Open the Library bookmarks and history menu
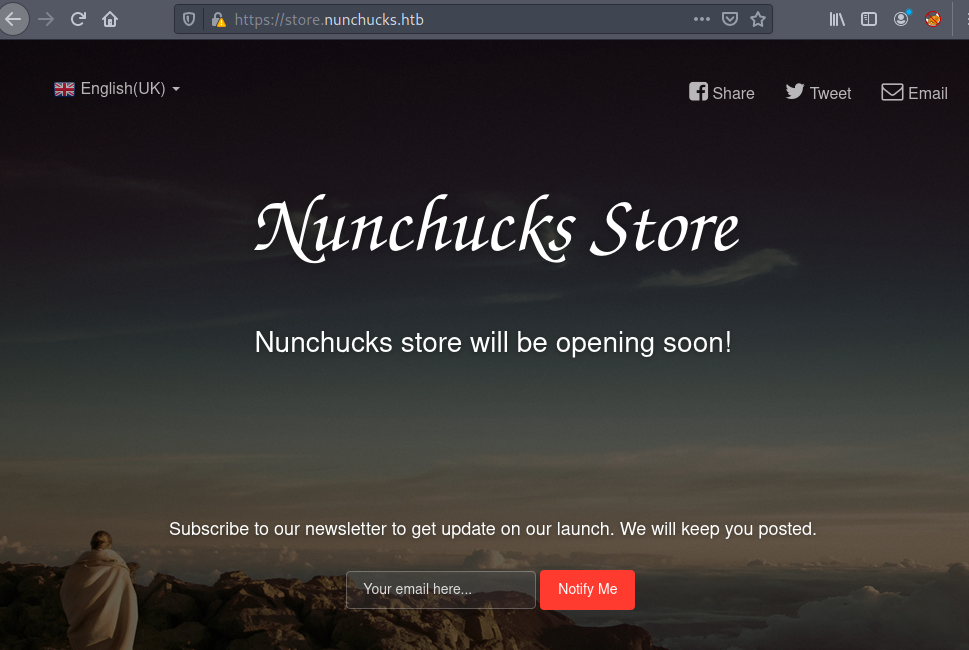 tap(837, 19)
